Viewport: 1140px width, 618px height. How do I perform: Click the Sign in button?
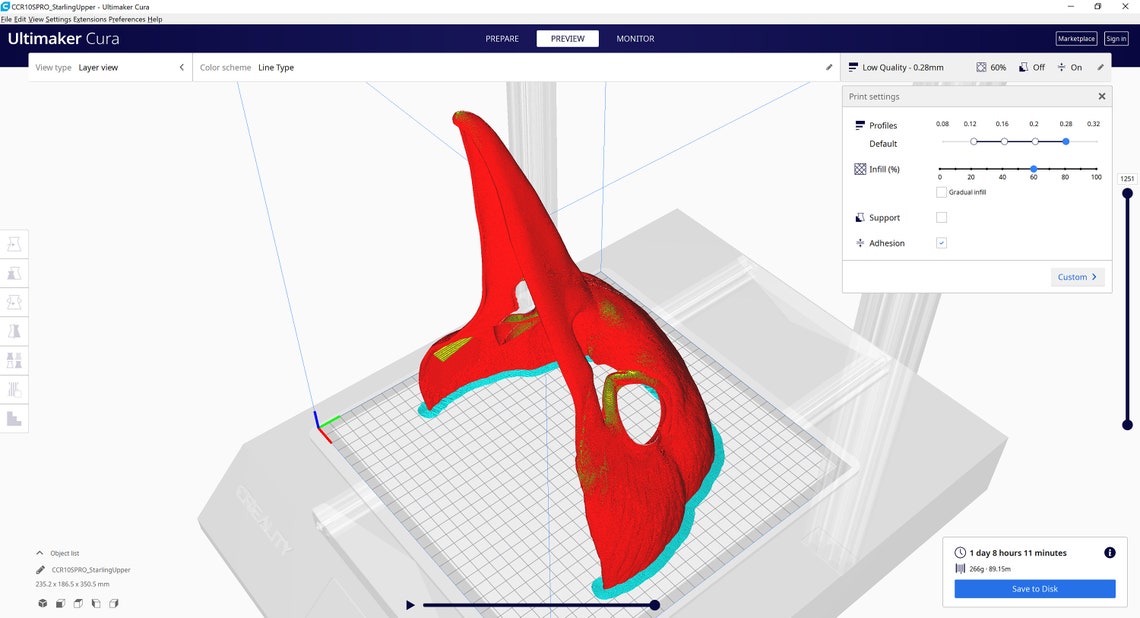tap(1115, 38)
